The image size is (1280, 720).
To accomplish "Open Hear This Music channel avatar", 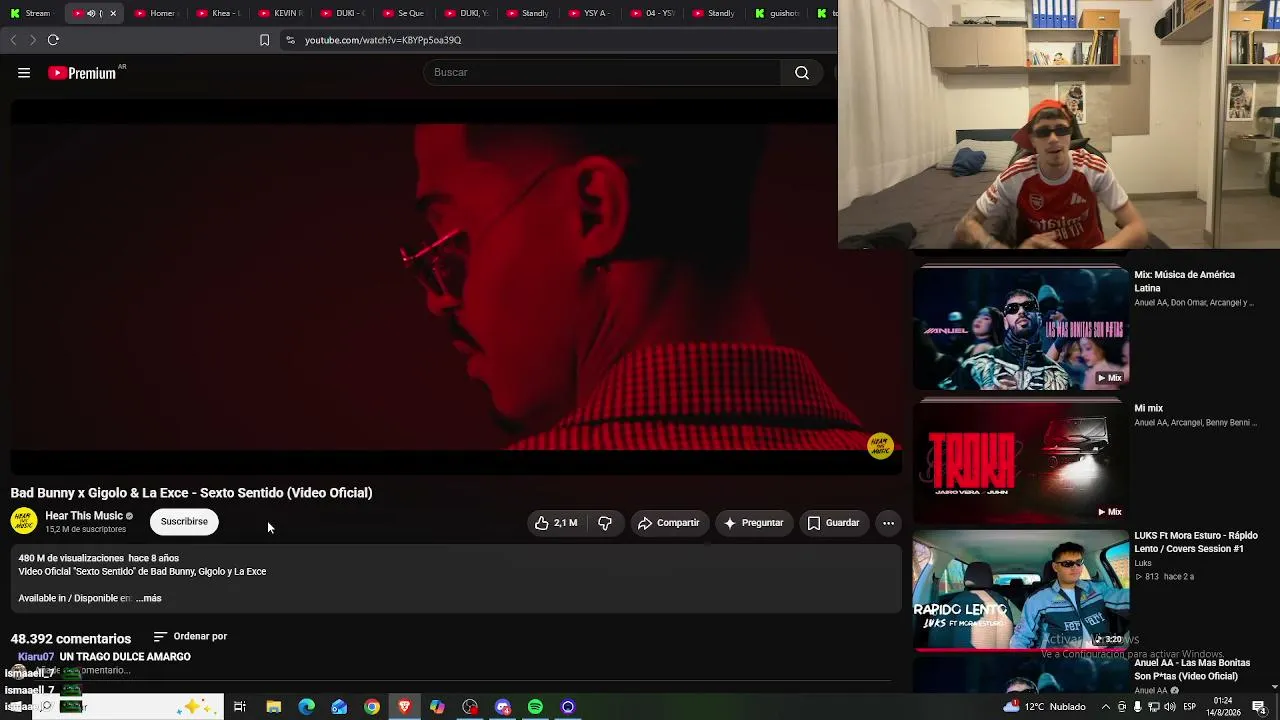I will point(24,521).
